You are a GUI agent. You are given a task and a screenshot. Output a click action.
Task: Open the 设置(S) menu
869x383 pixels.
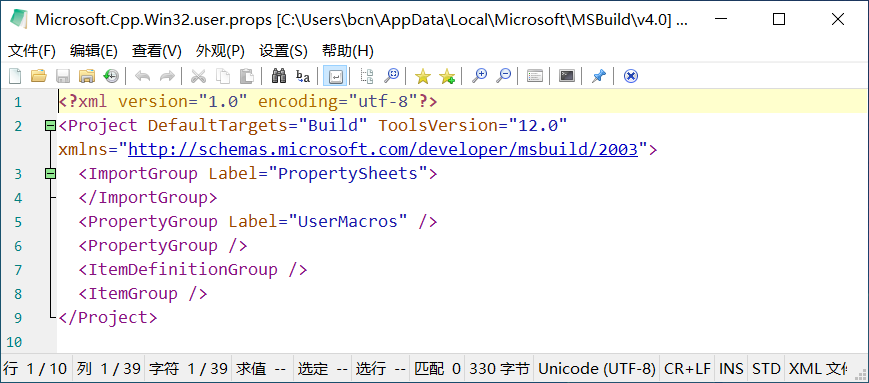point(283,52)
